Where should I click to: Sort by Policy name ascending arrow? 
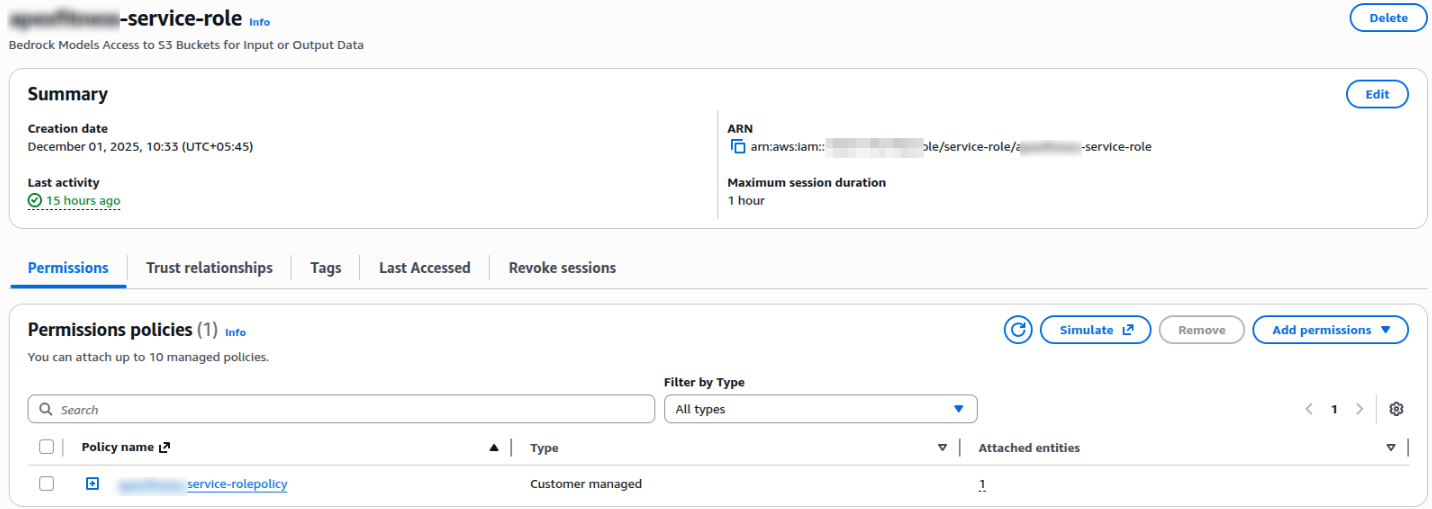click(493, 448)
